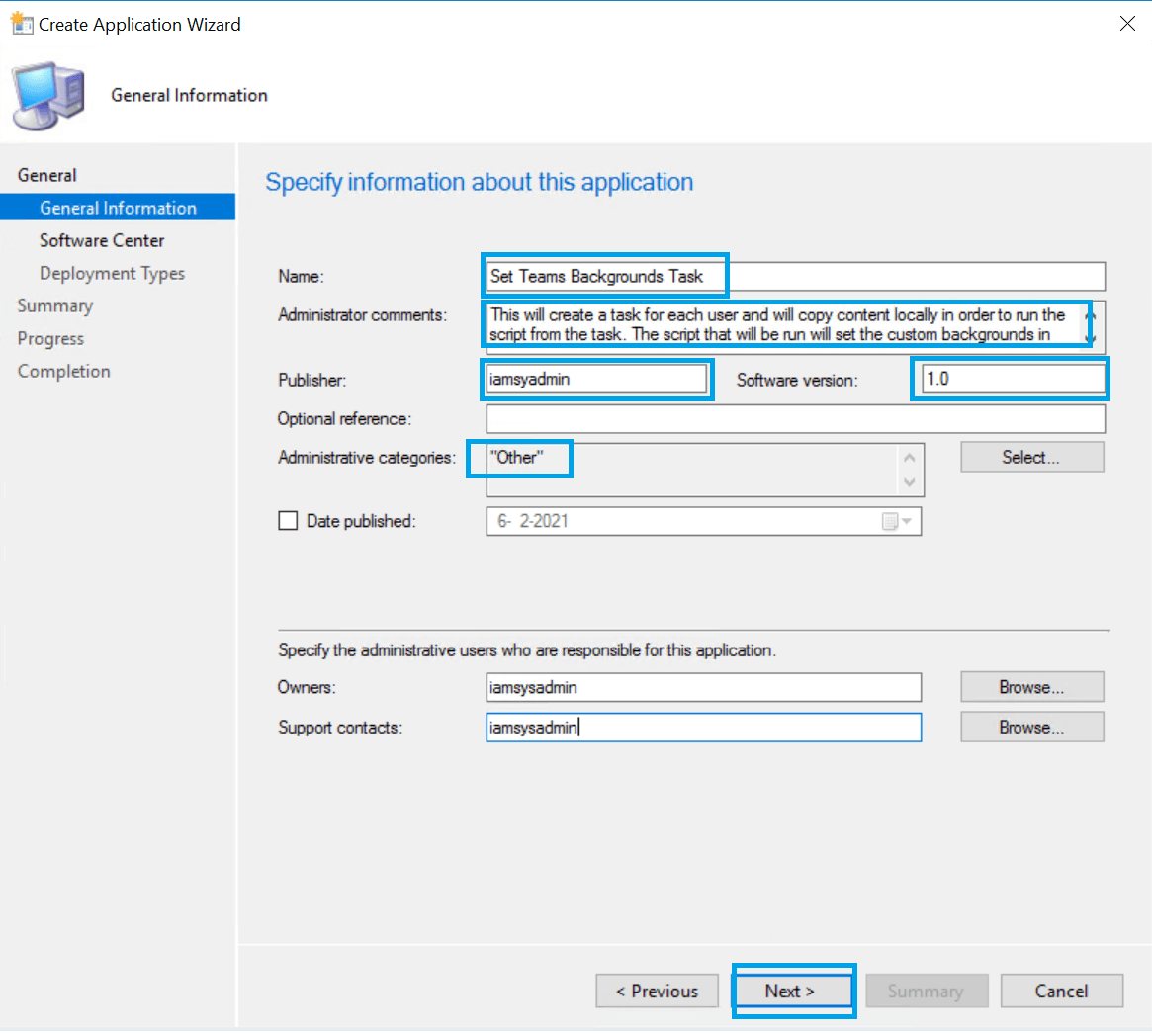Viewport: 1152px width, 1036px height.
Task: Select Progress step in sidebar
Action: pos(50,338)
